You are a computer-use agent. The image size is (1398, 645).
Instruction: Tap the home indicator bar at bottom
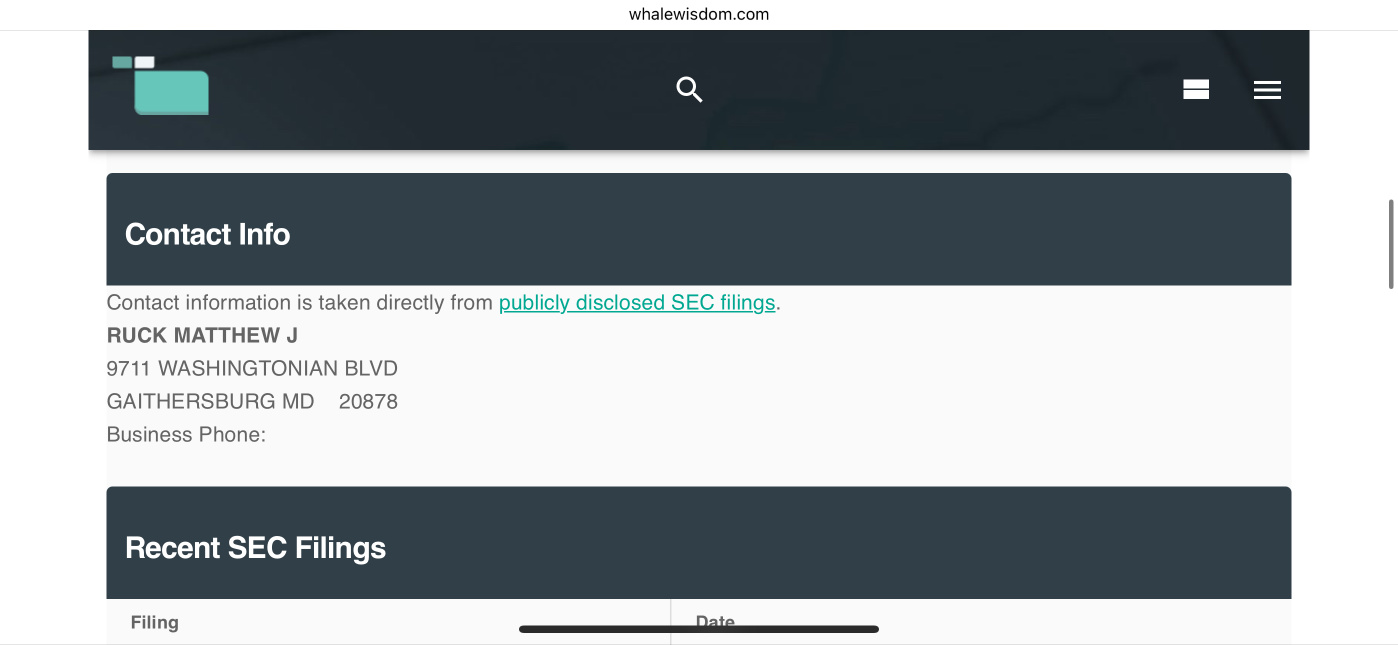point(699,629)
